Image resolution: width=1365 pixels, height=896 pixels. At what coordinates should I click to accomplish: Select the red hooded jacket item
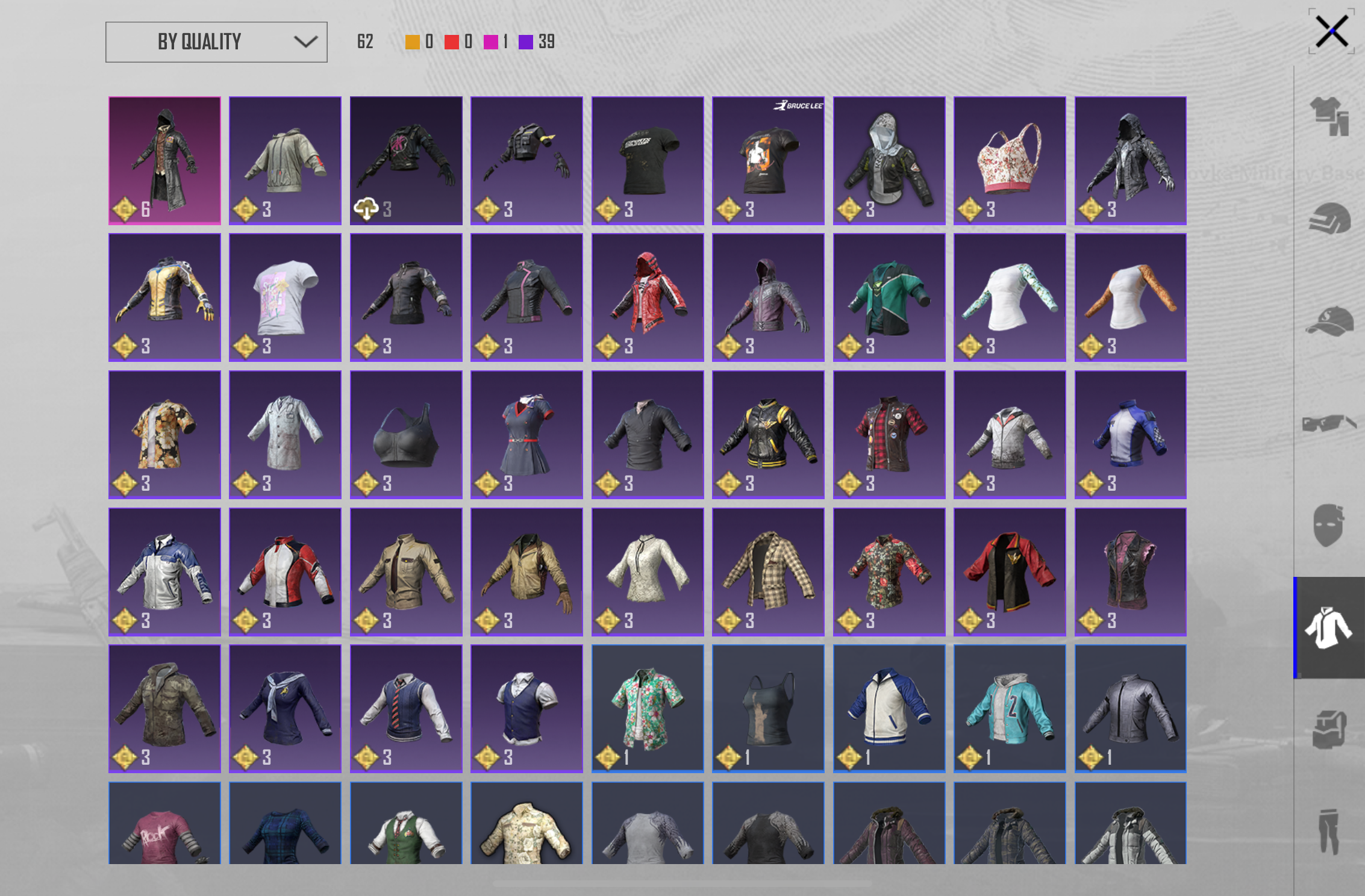(648, 297)
